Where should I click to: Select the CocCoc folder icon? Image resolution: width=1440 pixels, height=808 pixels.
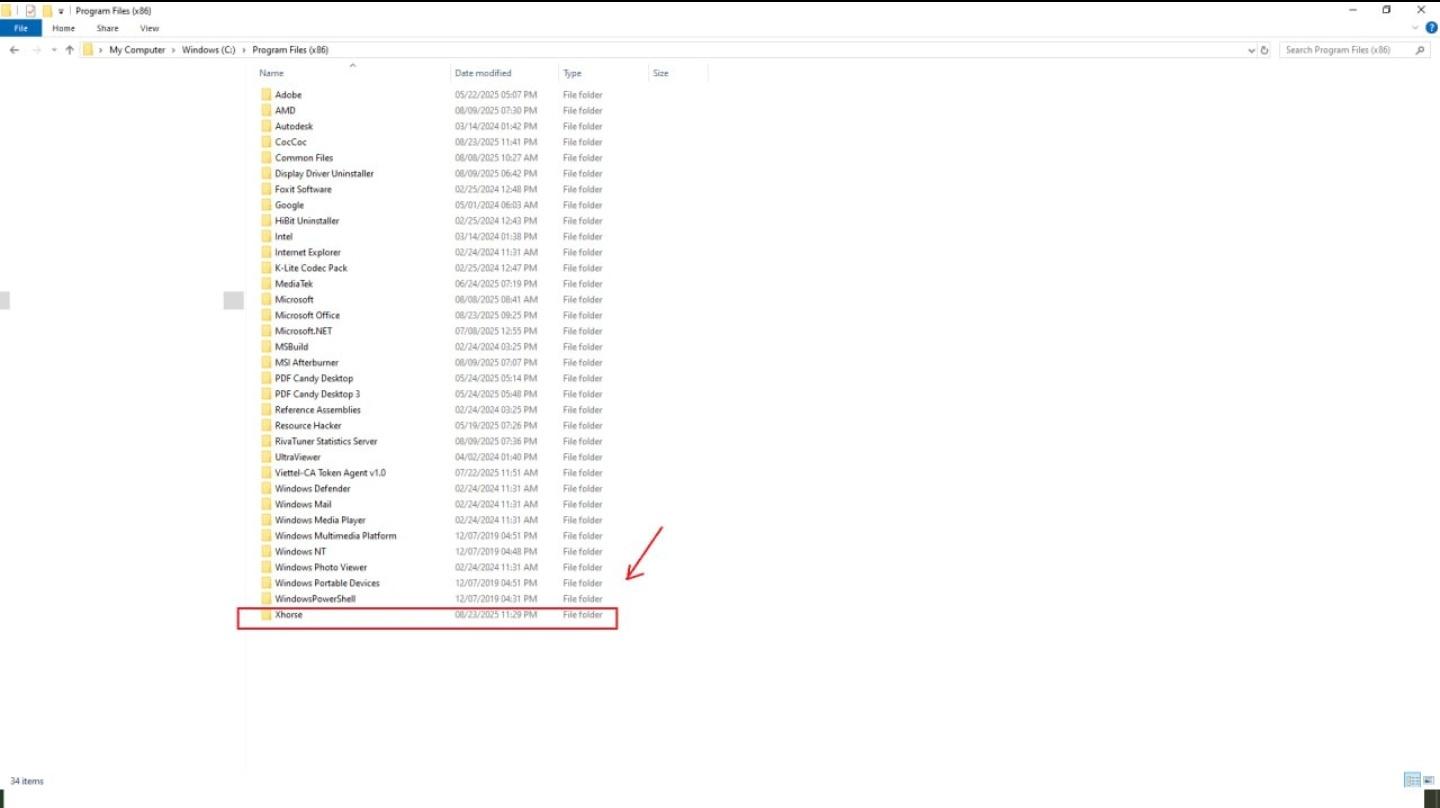(x=266, y=142)
